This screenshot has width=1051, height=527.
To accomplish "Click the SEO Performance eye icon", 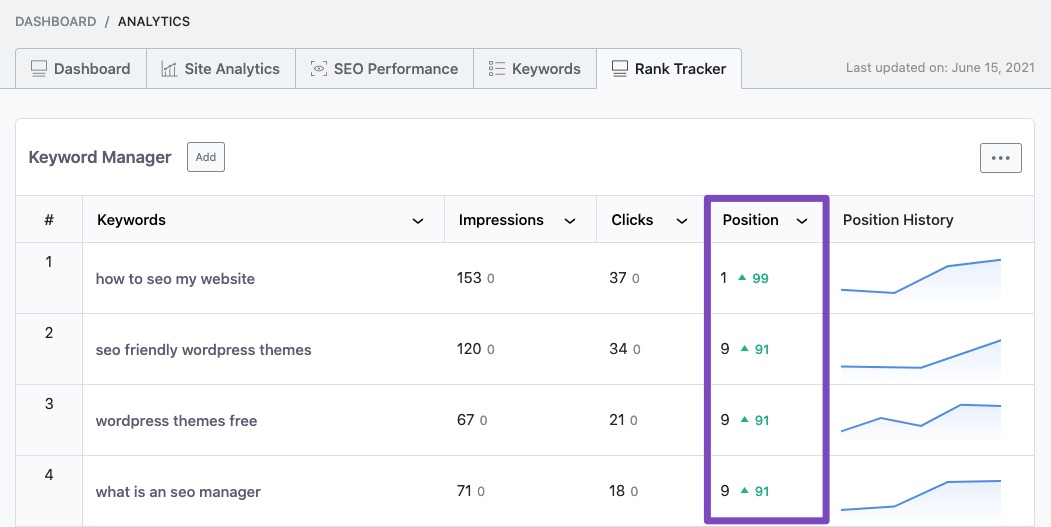I will (x=319, y=69).
